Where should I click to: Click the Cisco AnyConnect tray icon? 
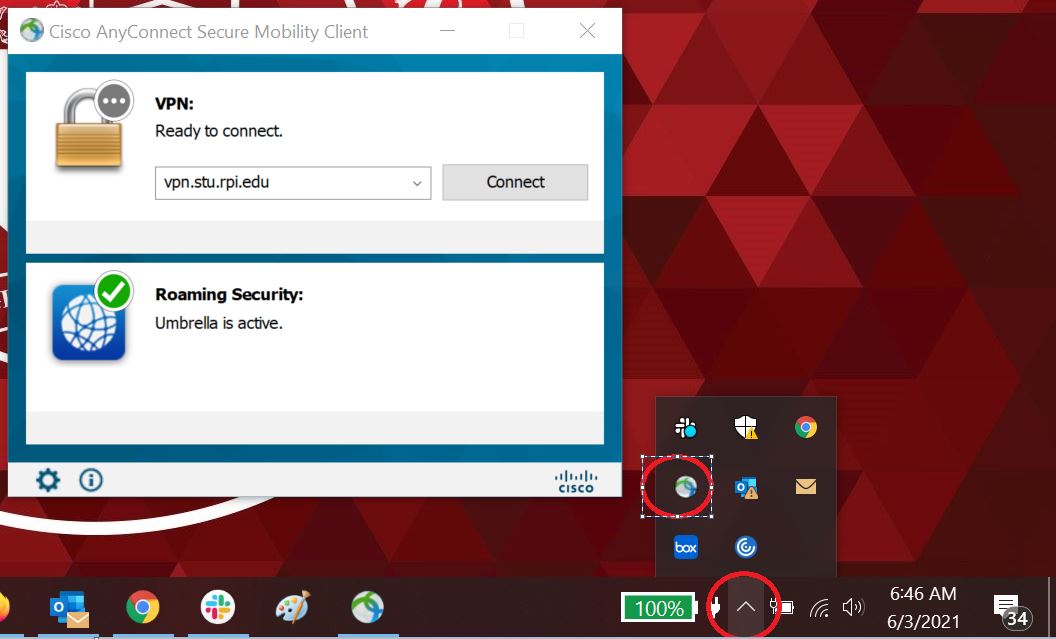pos(685,487)
